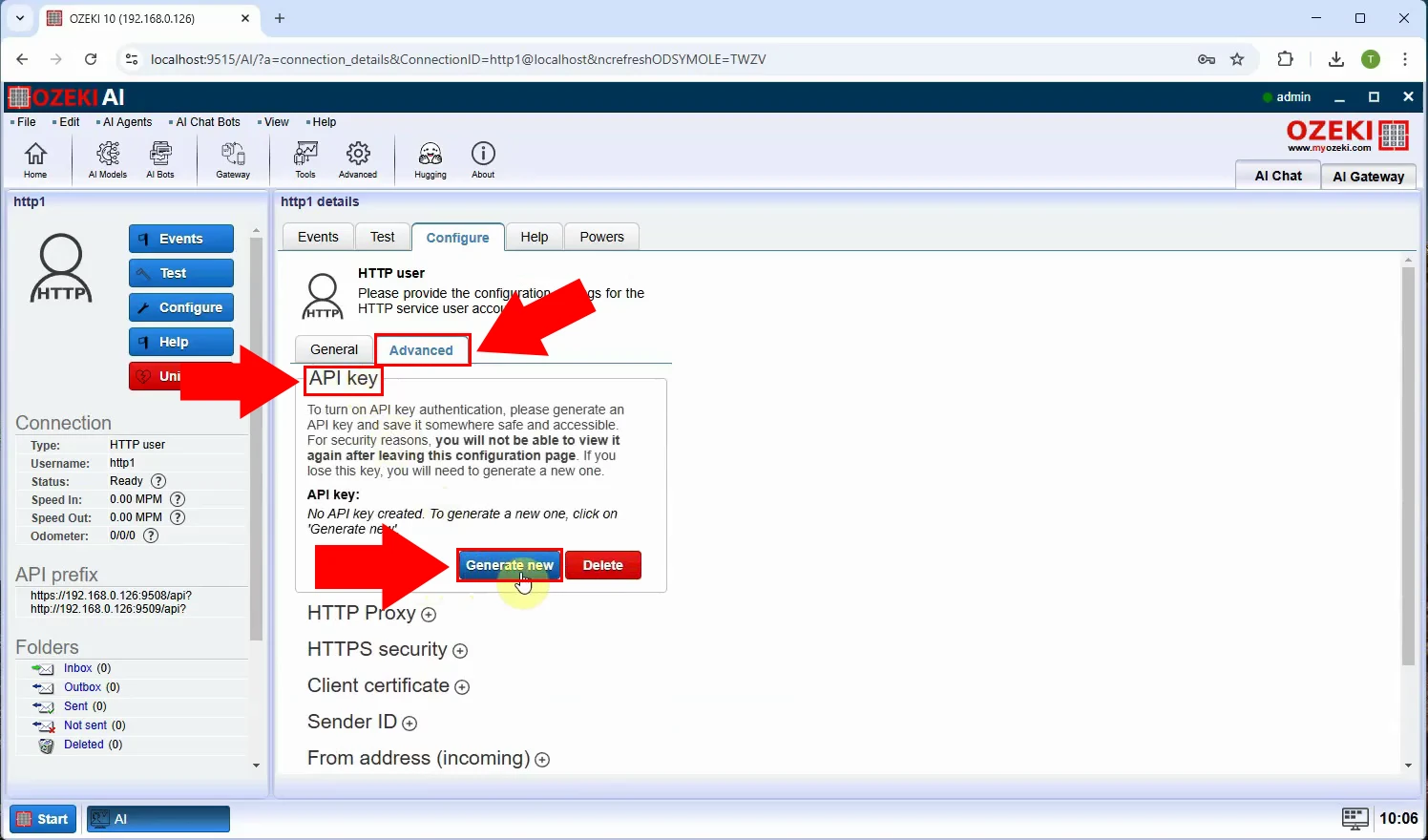This screenshot has height=840, width=1428.
Task: Click the help icon next to Speed In
Action: [x=178, y=499]
